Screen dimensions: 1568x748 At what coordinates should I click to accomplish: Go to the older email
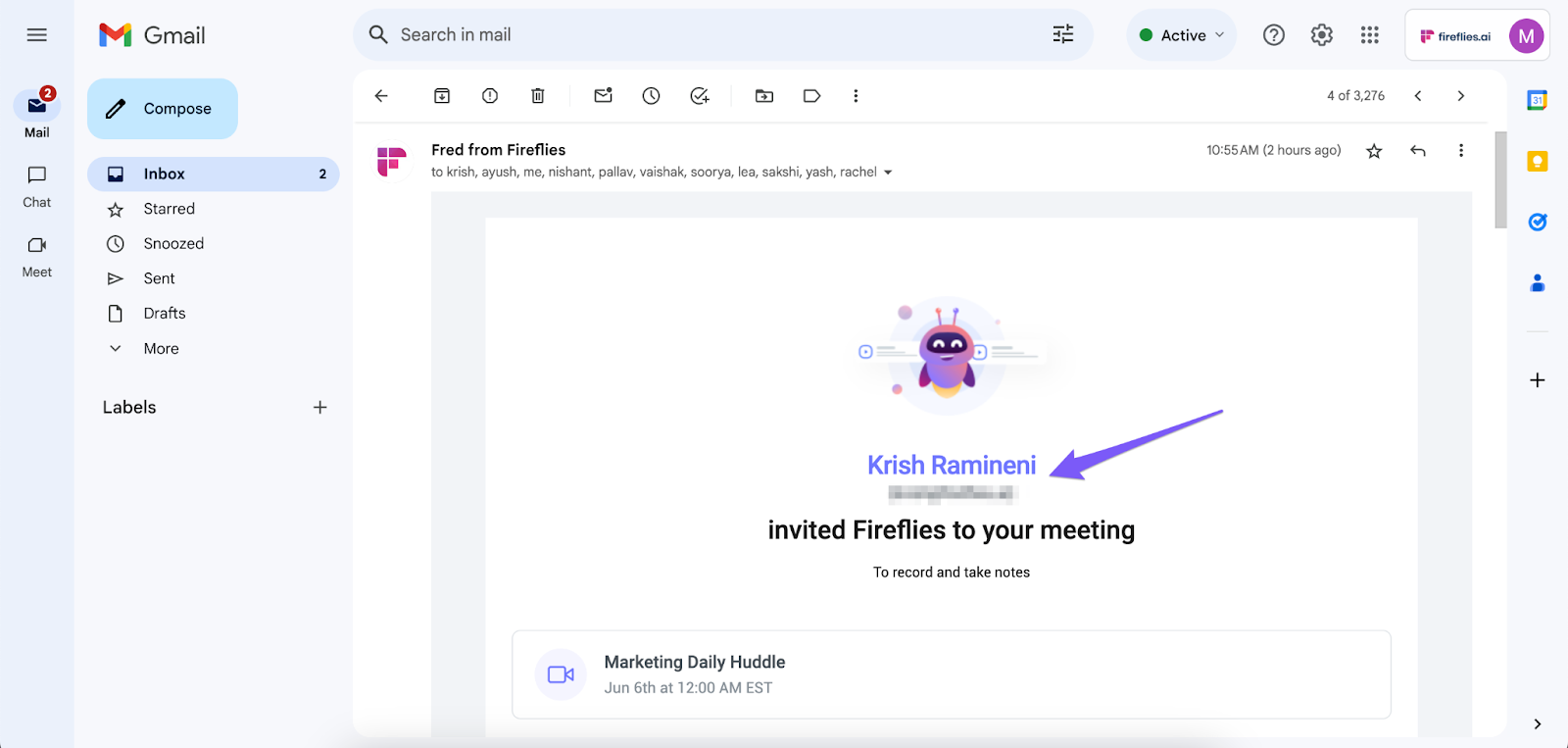pyautogui.click(x=1461, y=96)
